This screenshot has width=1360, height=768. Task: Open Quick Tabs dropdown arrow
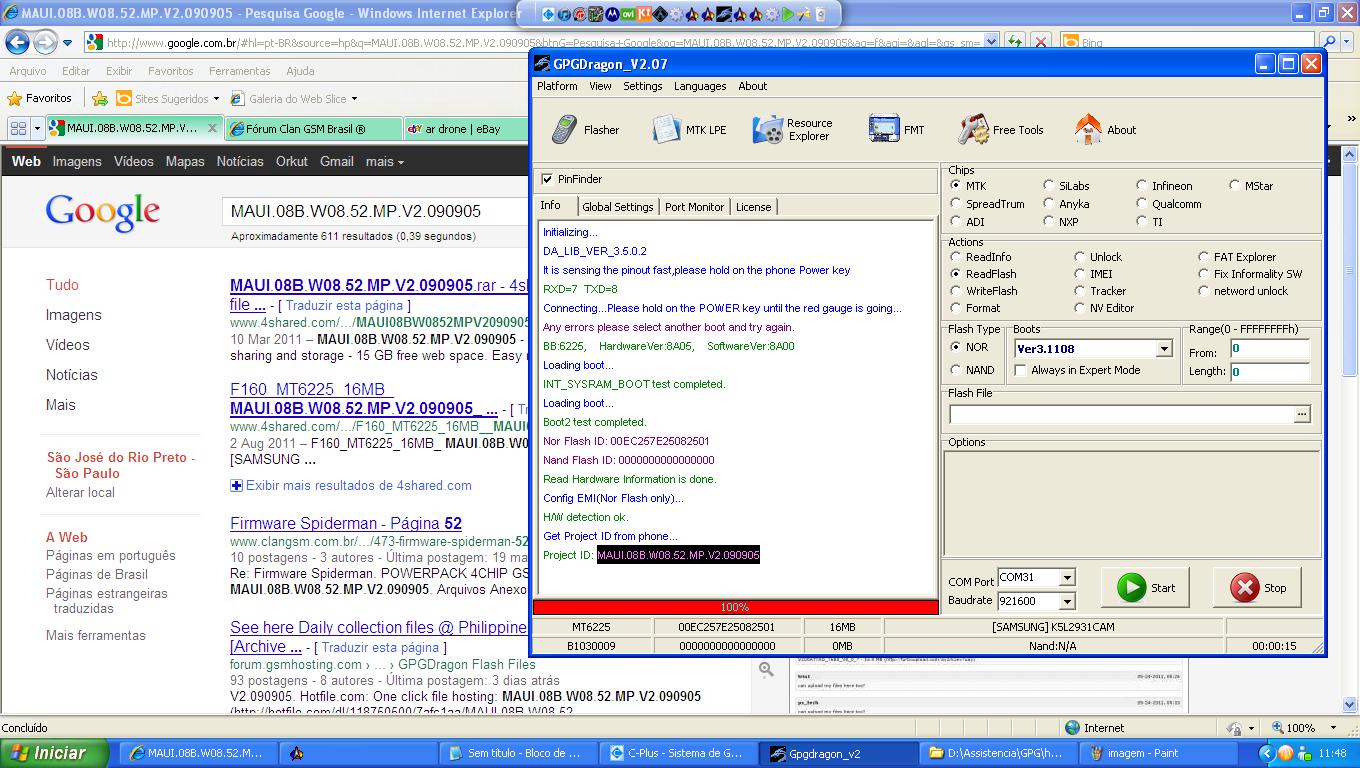pyautogui.click(x=37, y=129)
